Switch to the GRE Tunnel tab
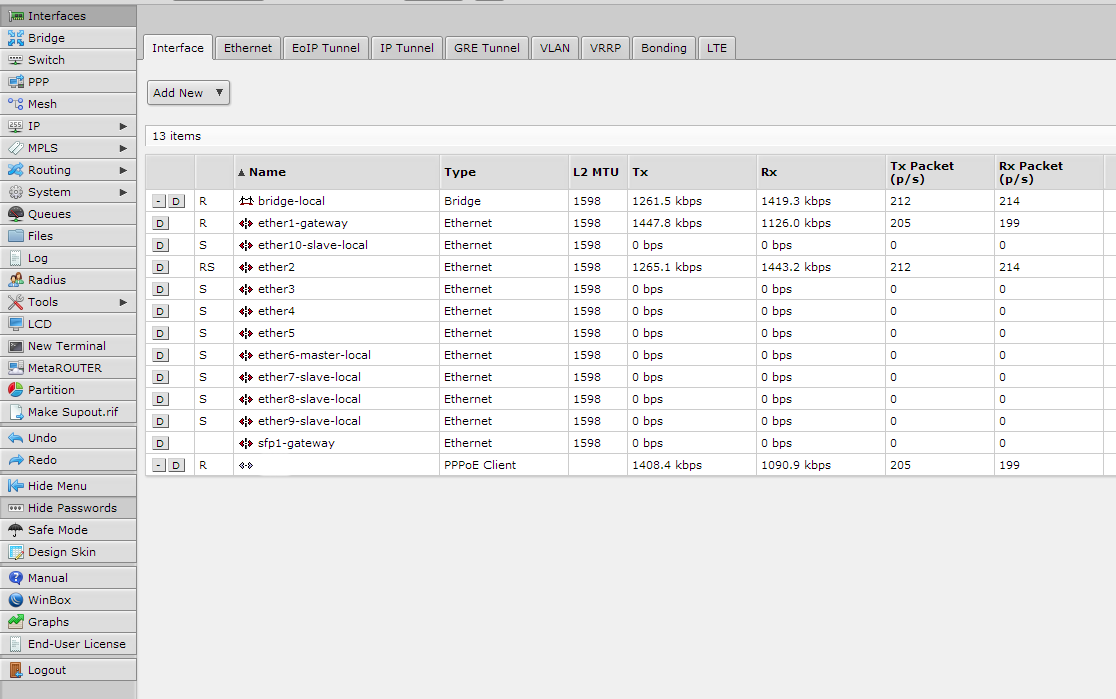The width and height of the screenshot is (1116, 699). [x=487, y=48]
